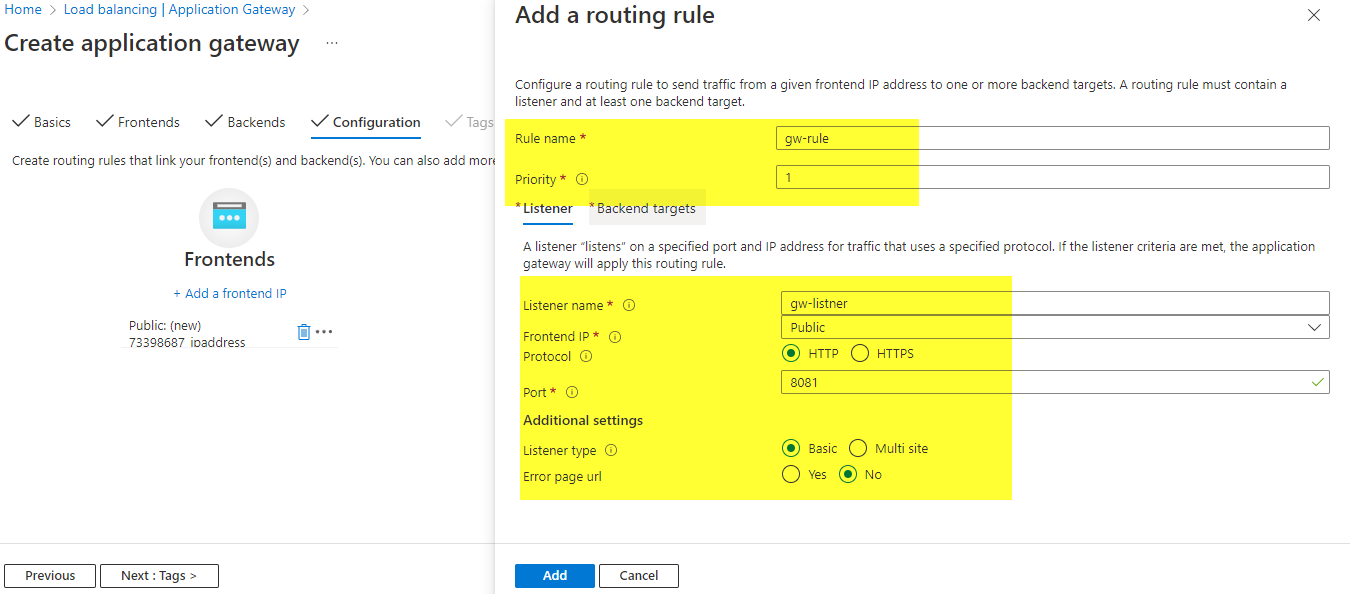The height and width of the screenshot is (594, 1350).
Task: Switch to the Backend targets tab
Action: click(645, 209)
